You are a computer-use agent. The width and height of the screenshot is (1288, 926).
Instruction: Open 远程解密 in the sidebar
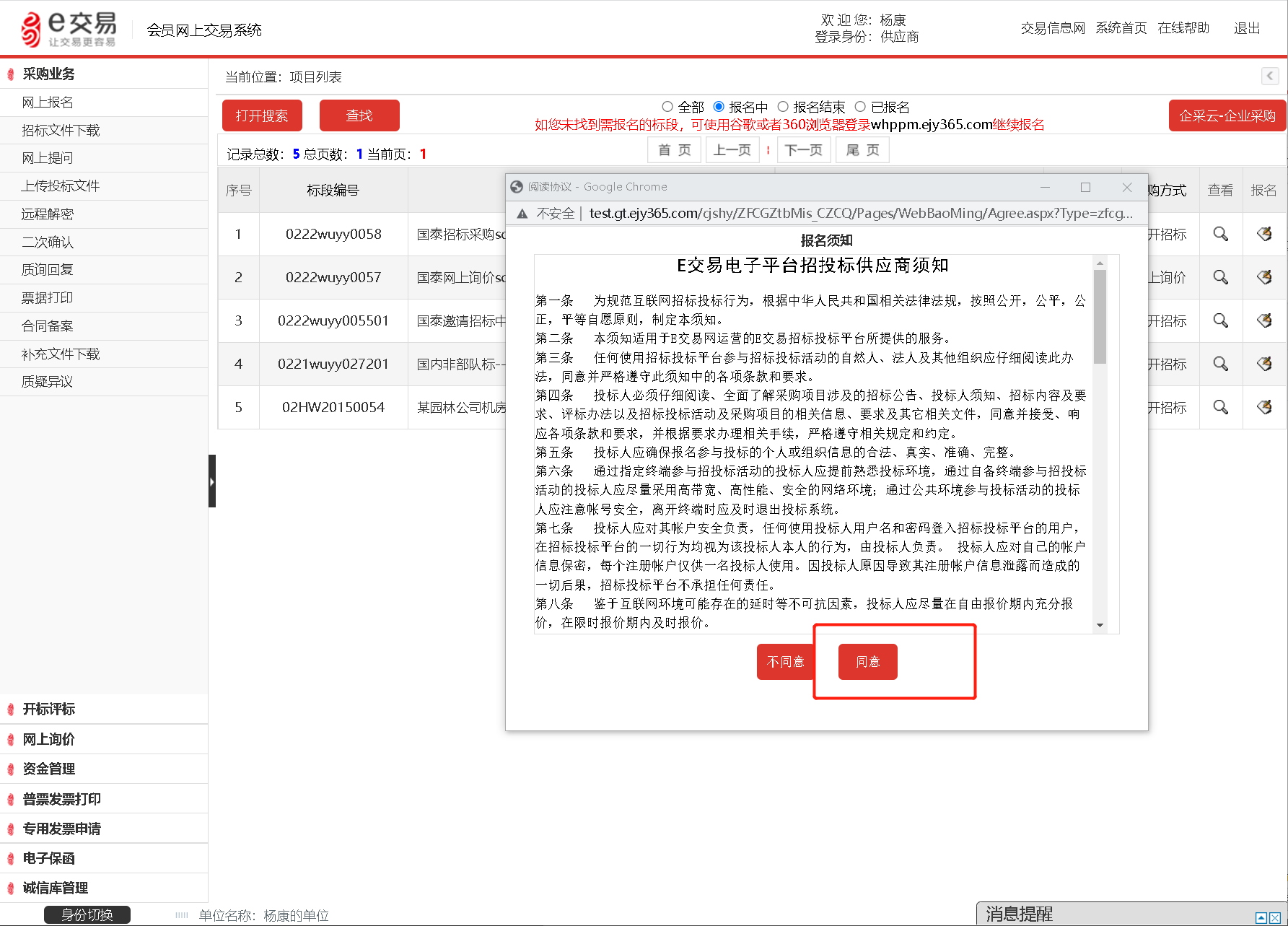pyautogui.click(x=104, y=214)
